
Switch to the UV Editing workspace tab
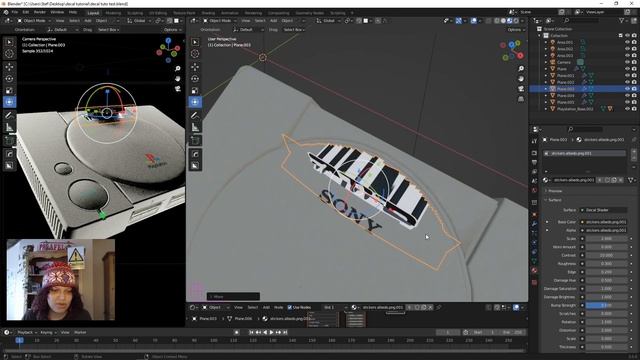pyautogui.click(x=158, y=13)
